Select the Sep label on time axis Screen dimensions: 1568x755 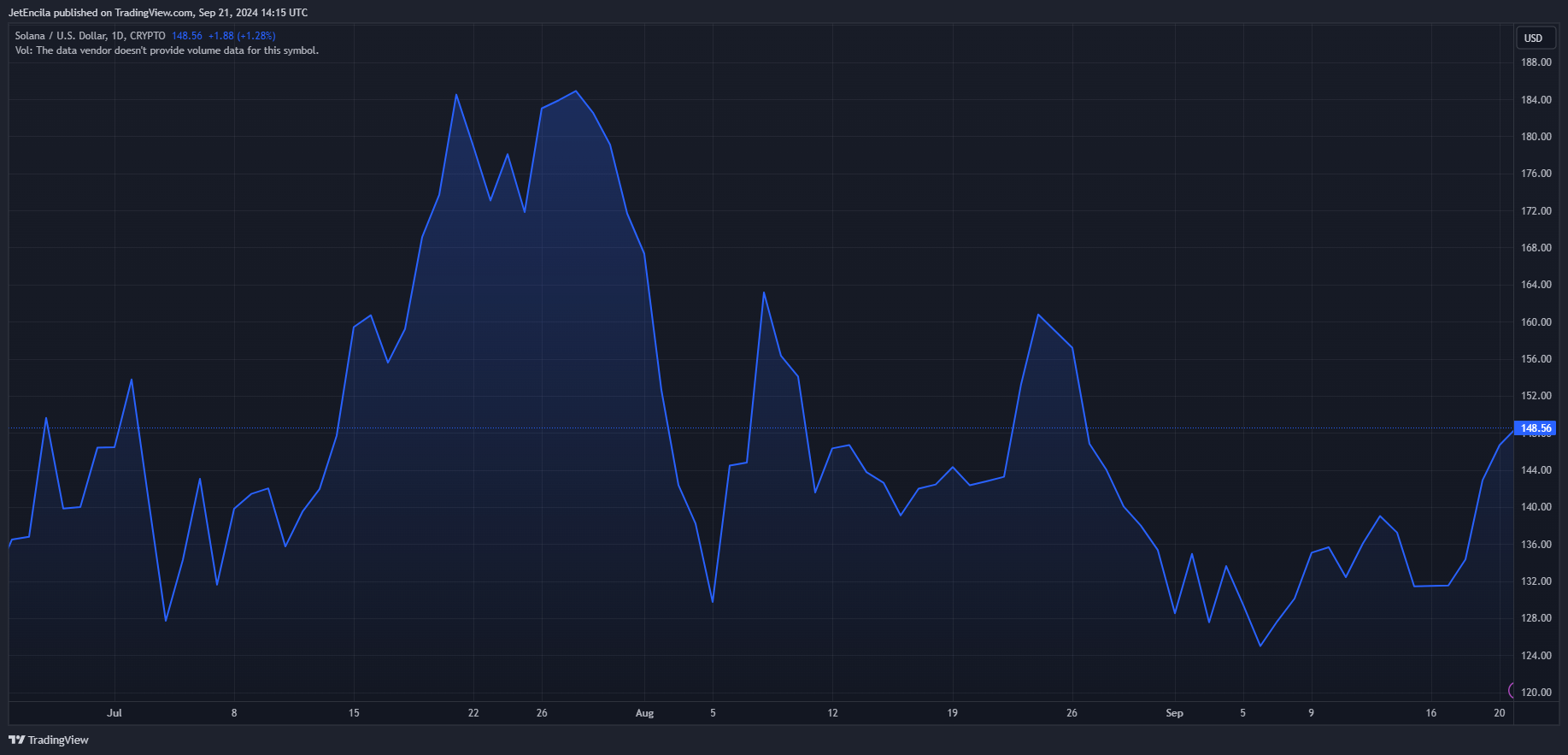[1175, 713]
